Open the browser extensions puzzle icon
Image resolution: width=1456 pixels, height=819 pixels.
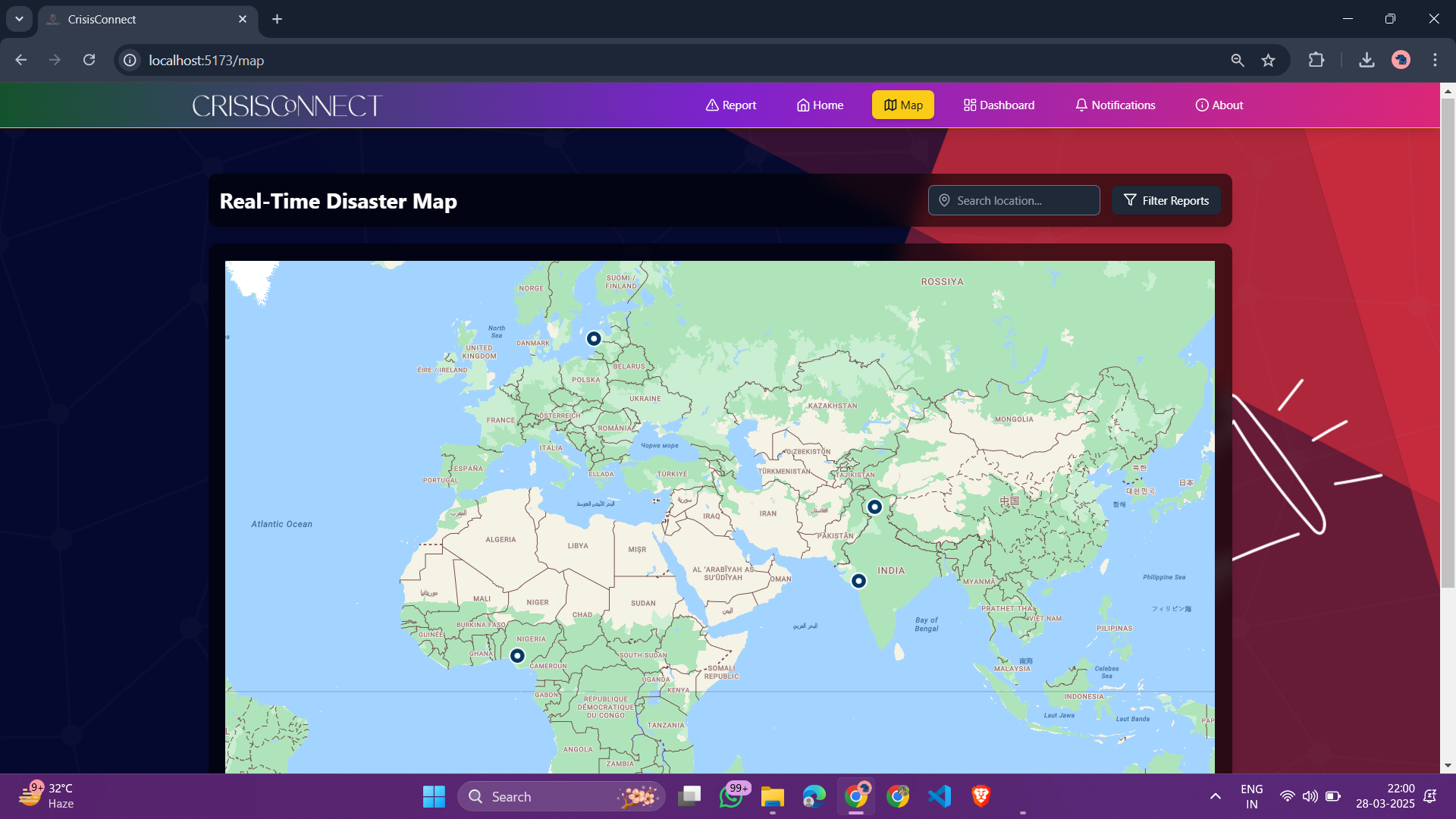[1316, 61]
